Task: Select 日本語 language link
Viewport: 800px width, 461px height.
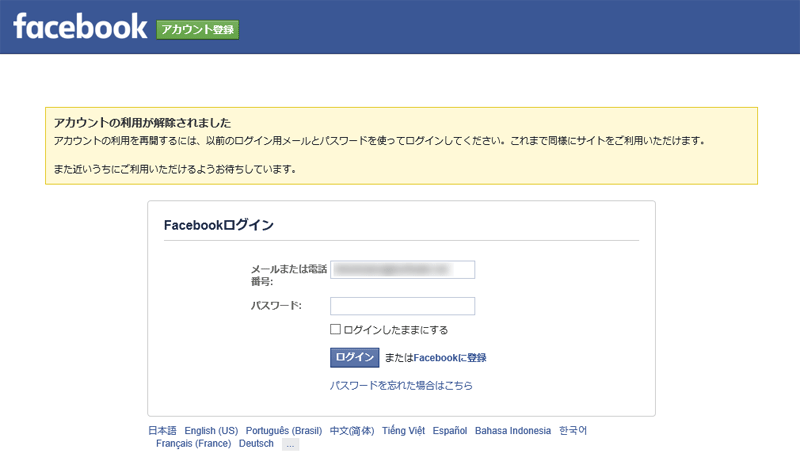Action: (162, 430)
